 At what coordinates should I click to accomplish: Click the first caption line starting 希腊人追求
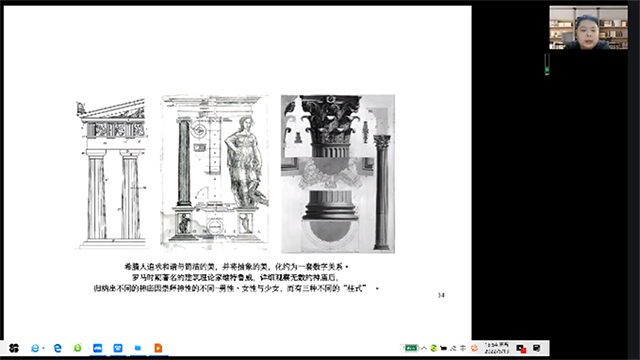(236, 267)
